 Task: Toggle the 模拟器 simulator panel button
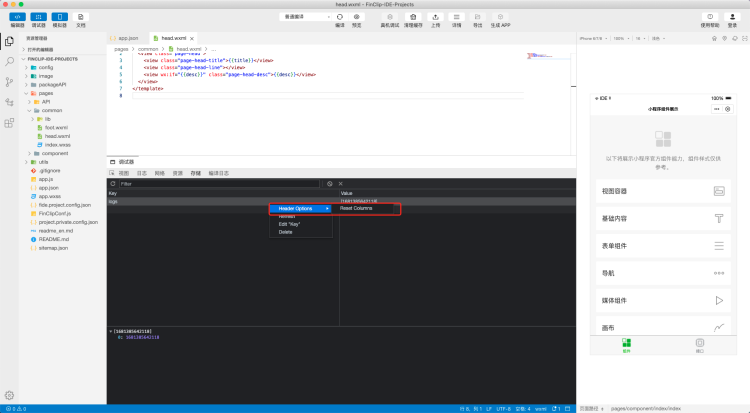60,17
